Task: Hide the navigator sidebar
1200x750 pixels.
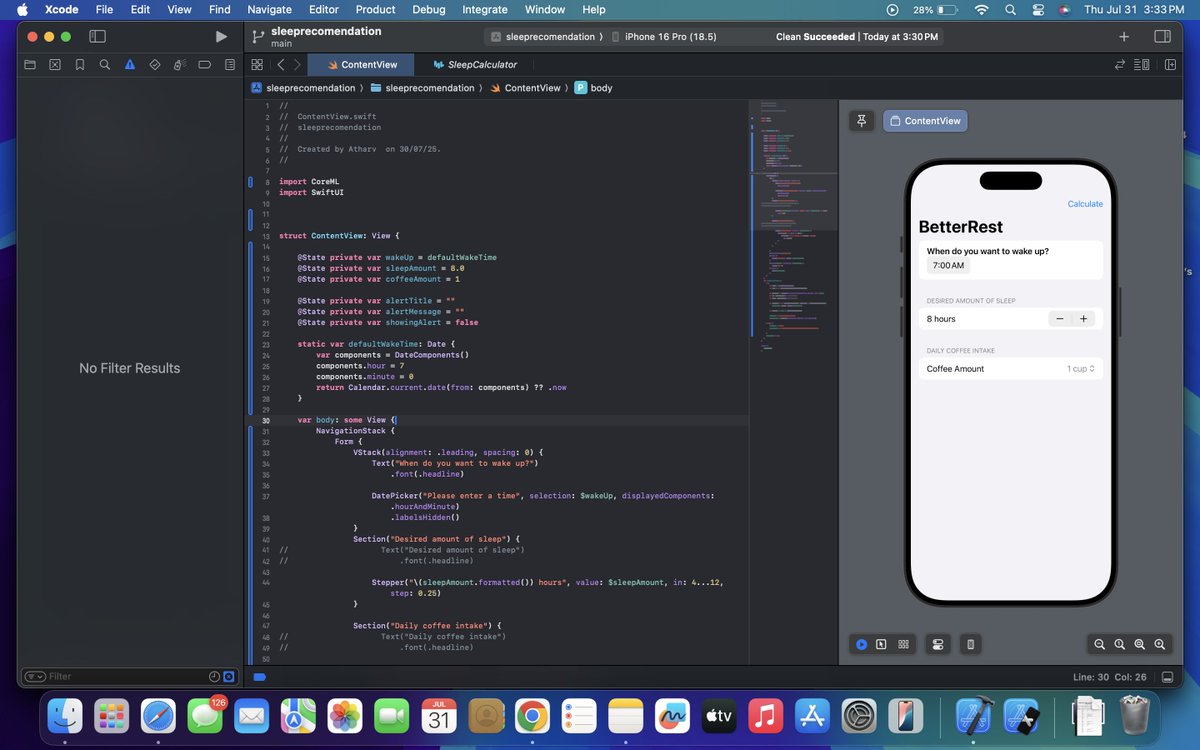Action: pos(97,37)
